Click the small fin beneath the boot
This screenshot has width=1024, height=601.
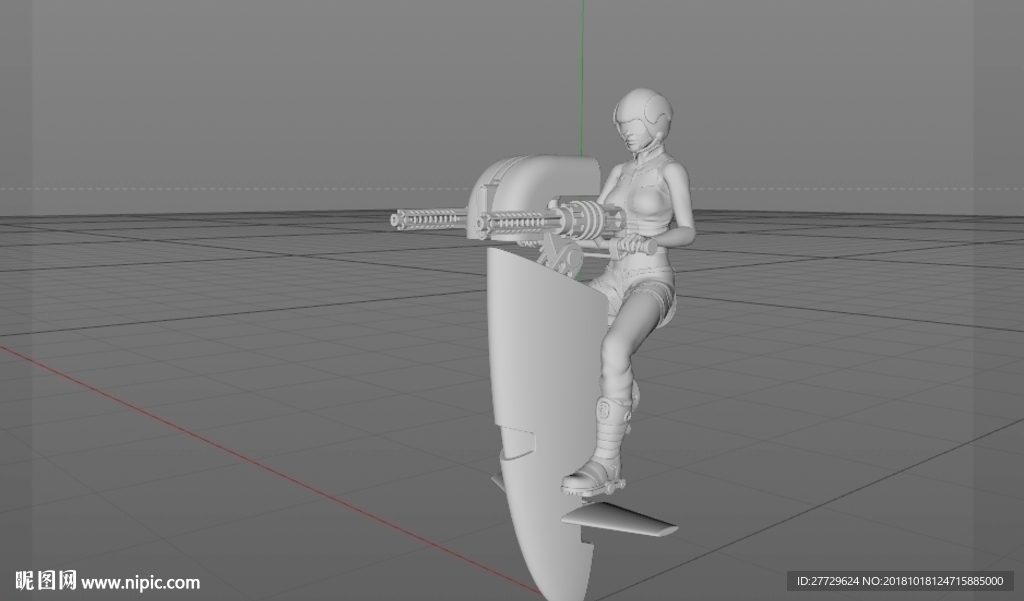click(x=618, y=519)
